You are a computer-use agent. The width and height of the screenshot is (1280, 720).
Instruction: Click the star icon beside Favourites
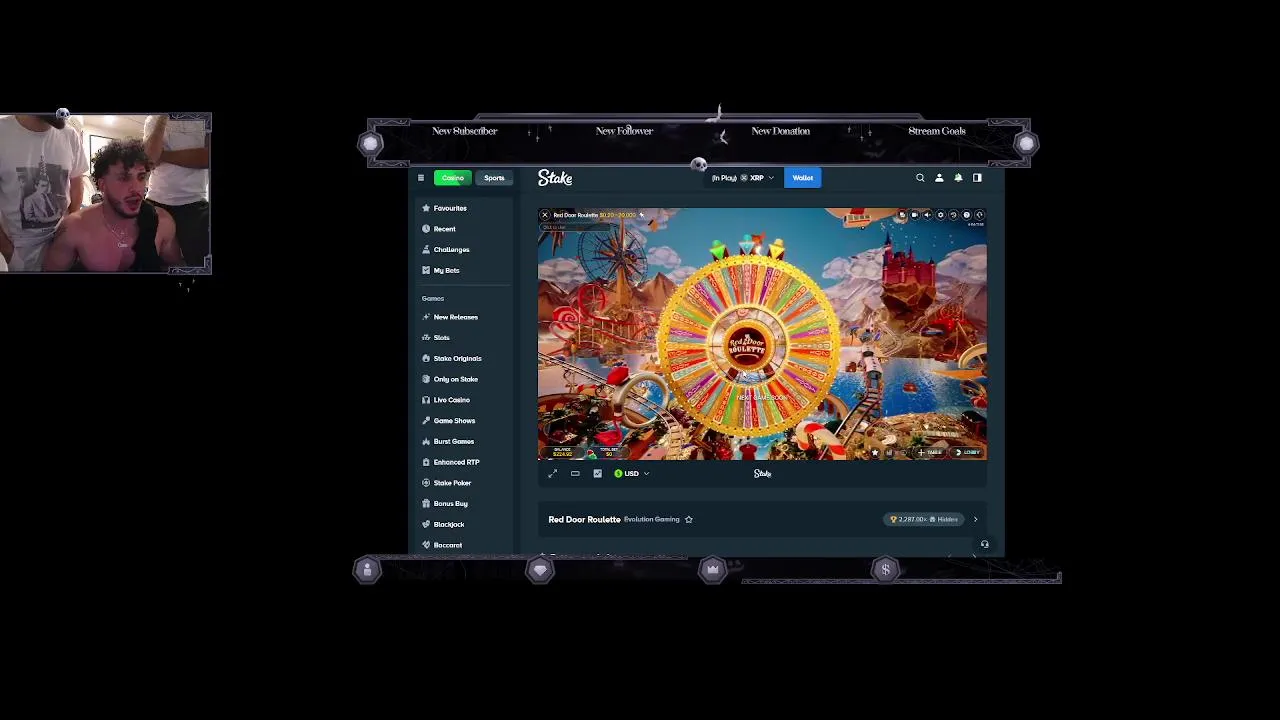pyautogui.click(x=426, y=208)
